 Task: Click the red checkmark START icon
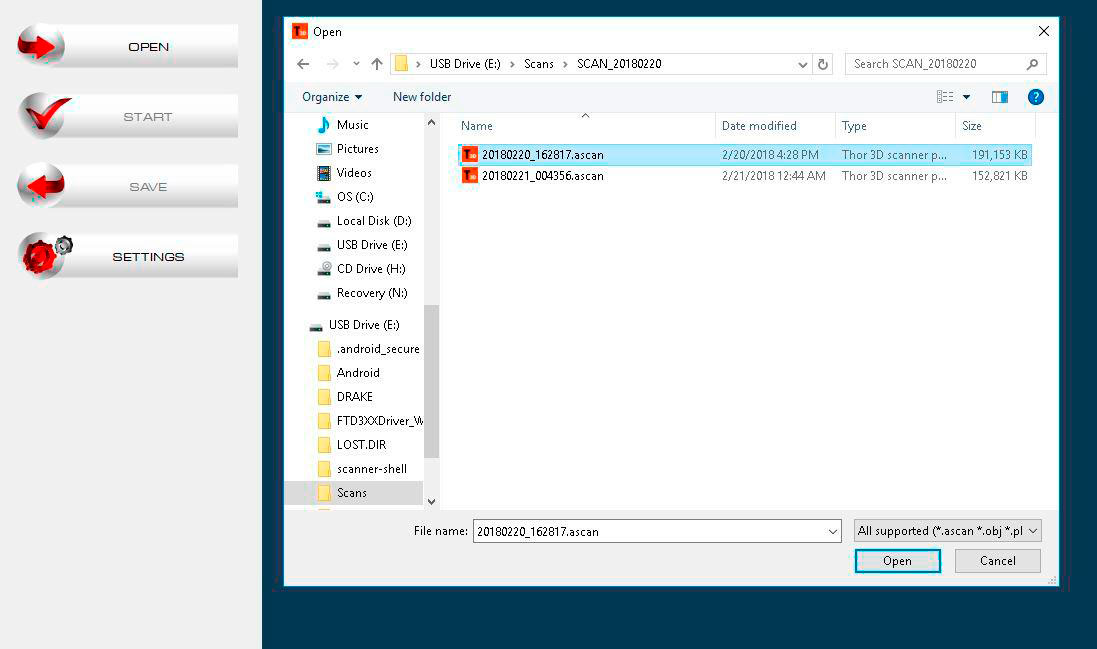tap(43, 115)
